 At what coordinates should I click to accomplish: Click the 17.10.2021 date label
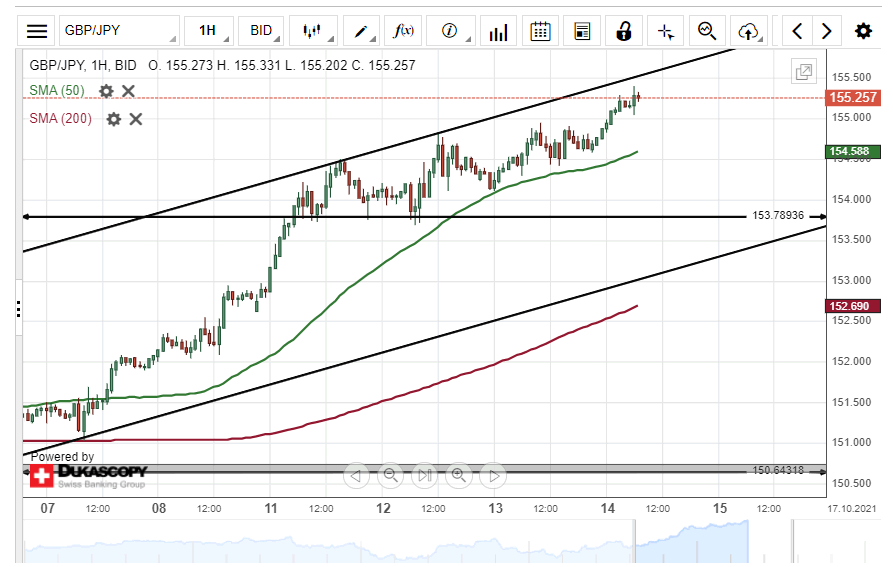click(852, 508)
